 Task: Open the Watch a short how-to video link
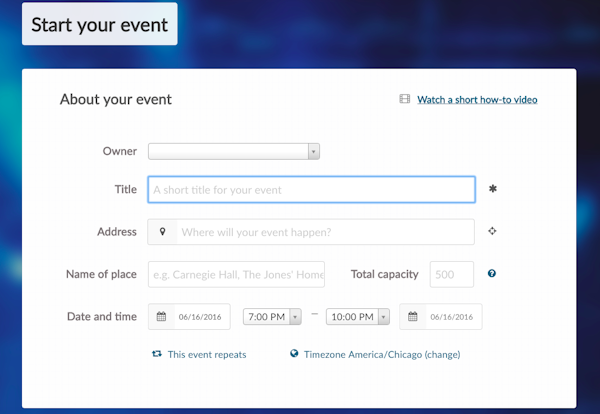(477, 100)
